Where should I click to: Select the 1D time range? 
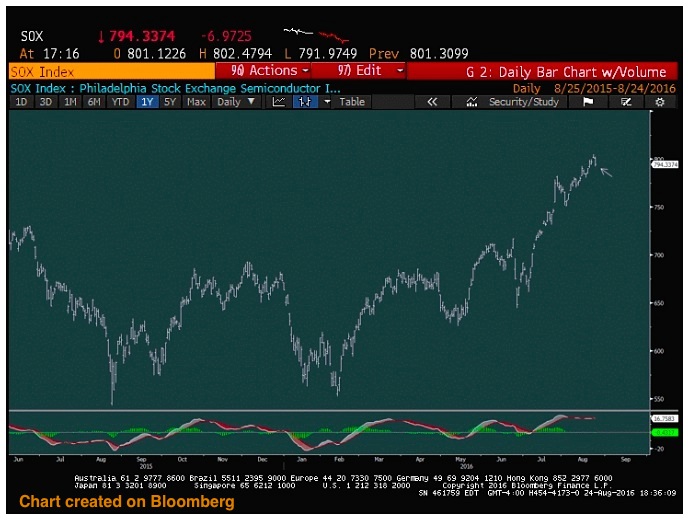click(x=21, y=102)
